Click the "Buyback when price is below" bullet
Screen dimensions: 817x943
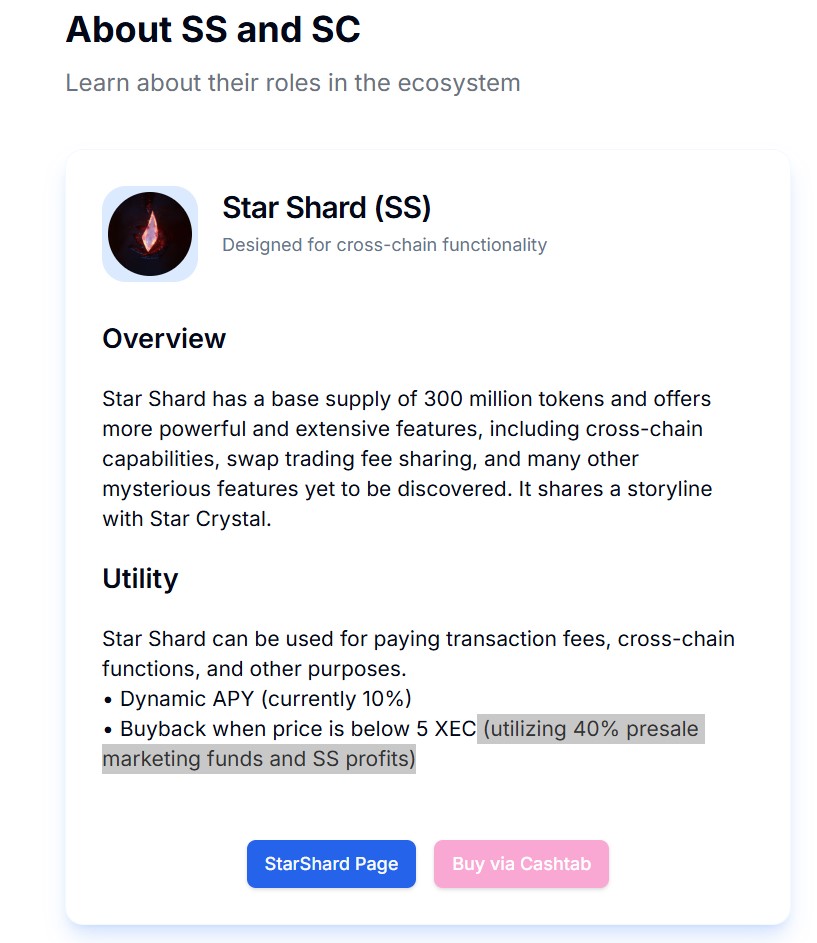coord(265,729)
